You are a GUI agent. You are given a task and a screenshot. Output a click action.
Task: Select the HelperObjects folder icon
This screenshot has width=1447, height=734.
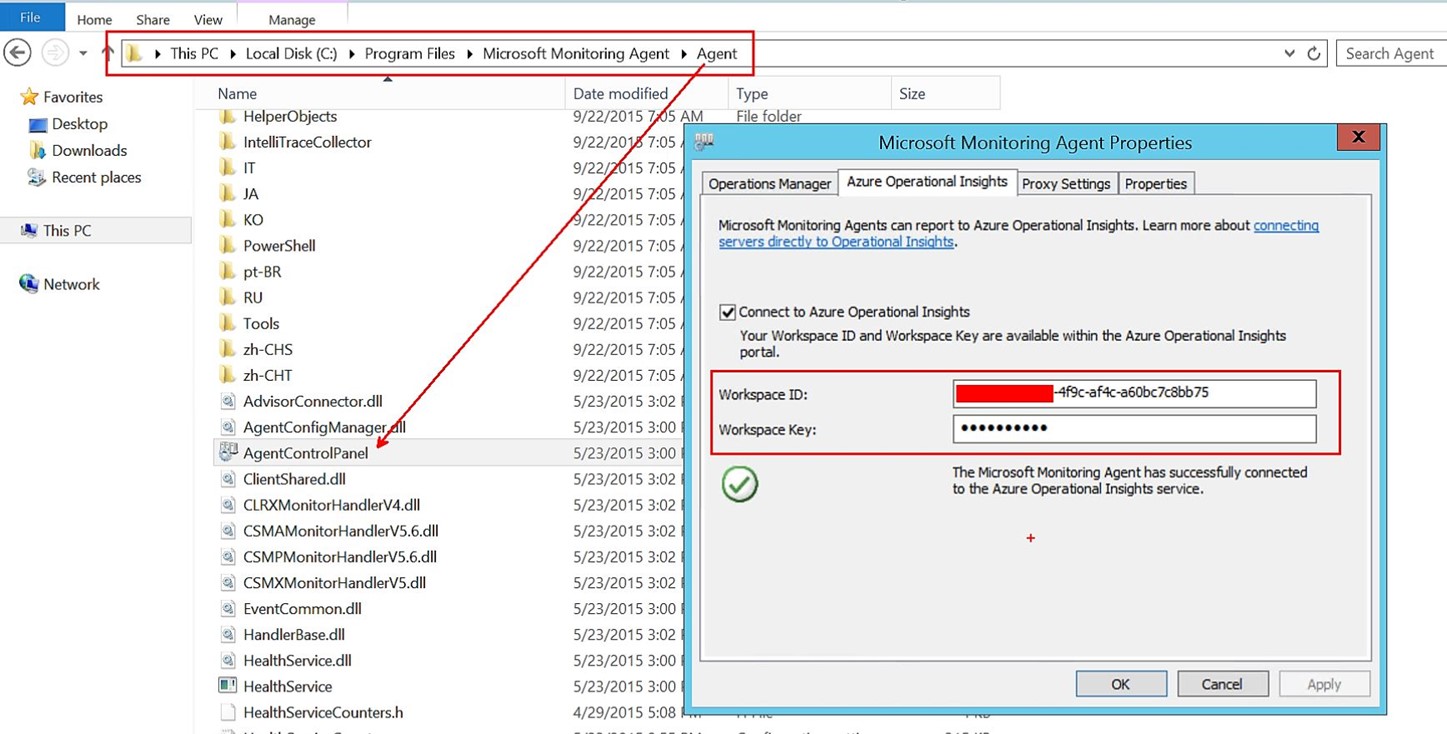pyautogui.click(x=227, y=116)
